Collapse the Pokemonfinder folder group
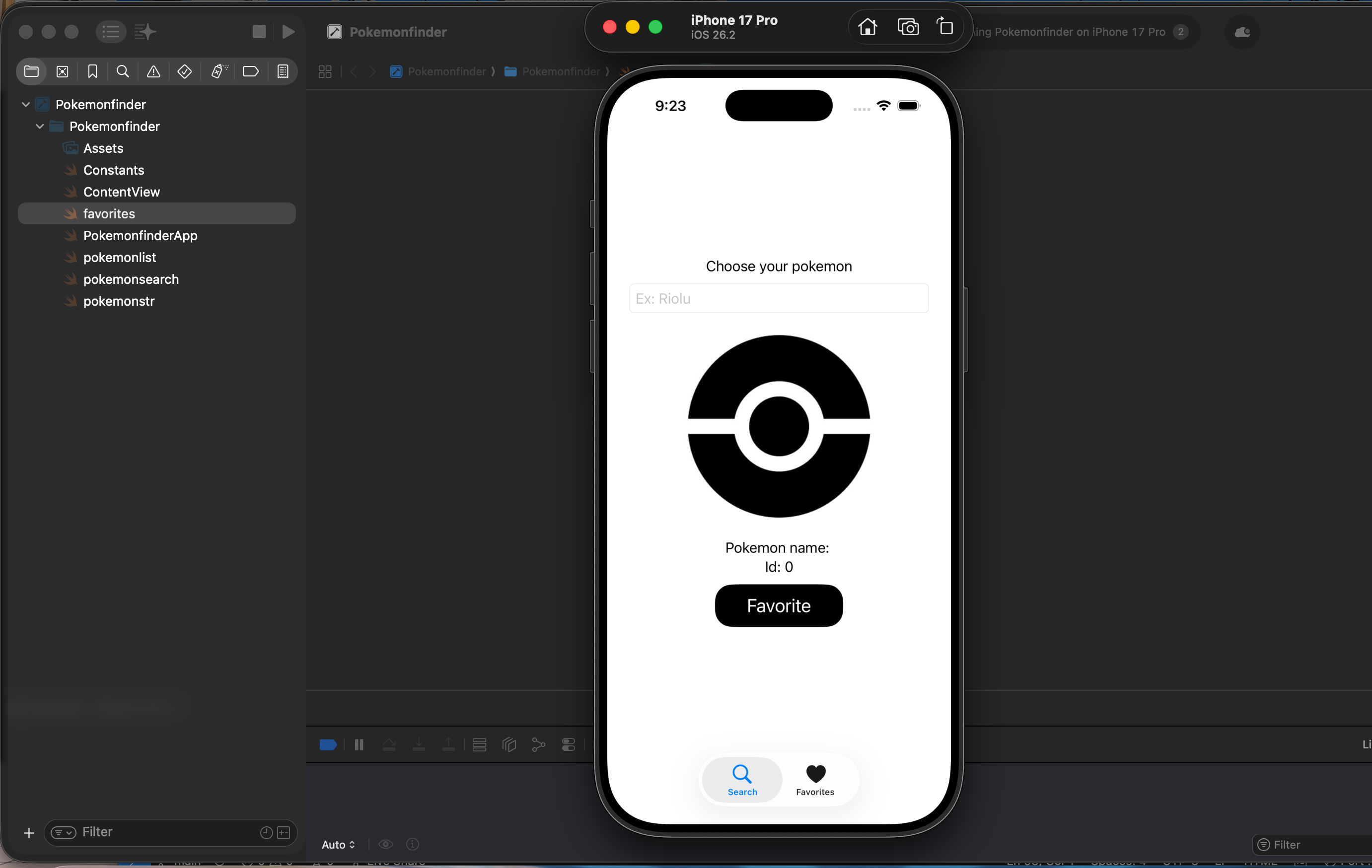The height and width of the screenshot is (868, 1372). pos(39,127)
